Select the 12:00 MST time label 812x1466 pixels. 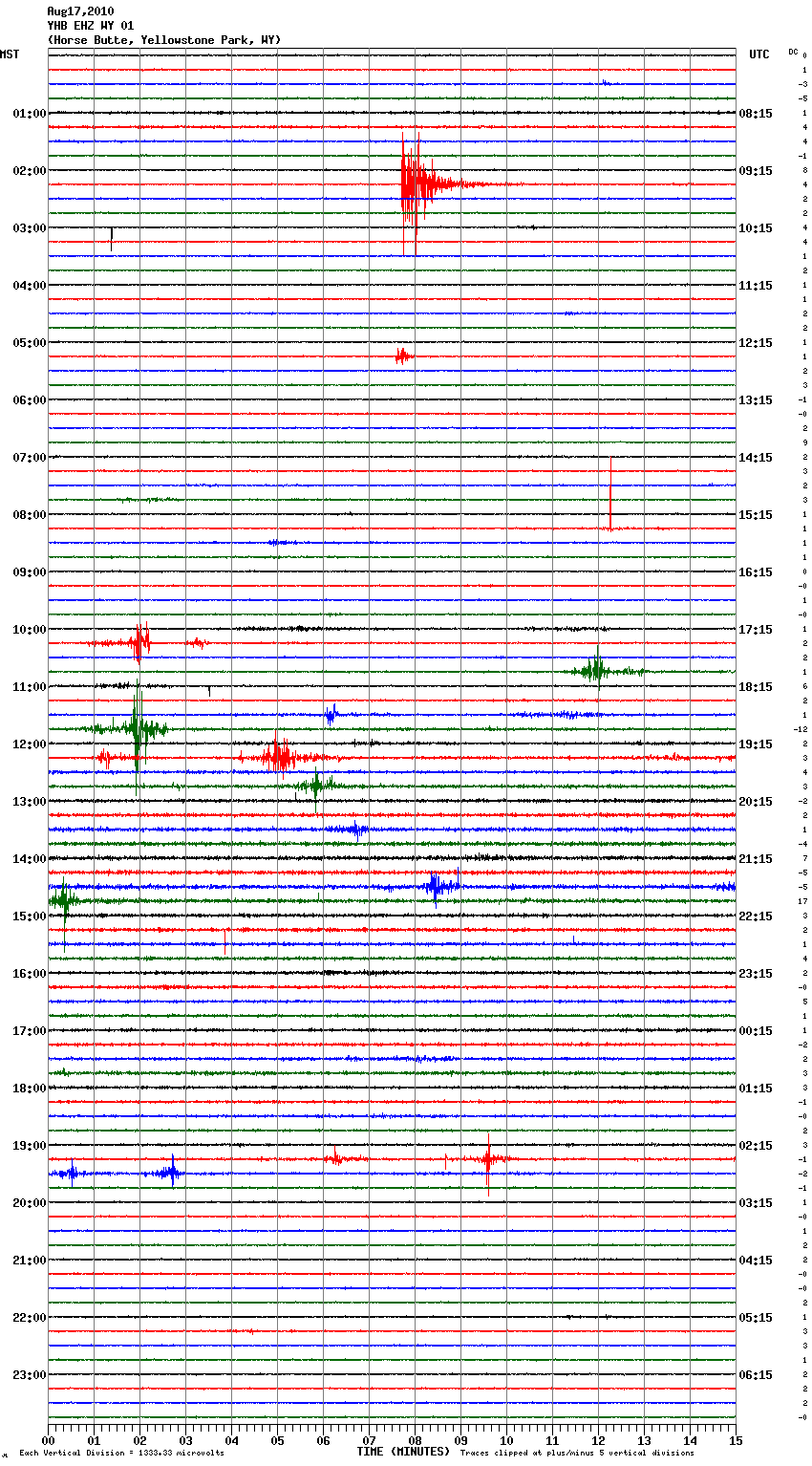click(x=30, y=744)
